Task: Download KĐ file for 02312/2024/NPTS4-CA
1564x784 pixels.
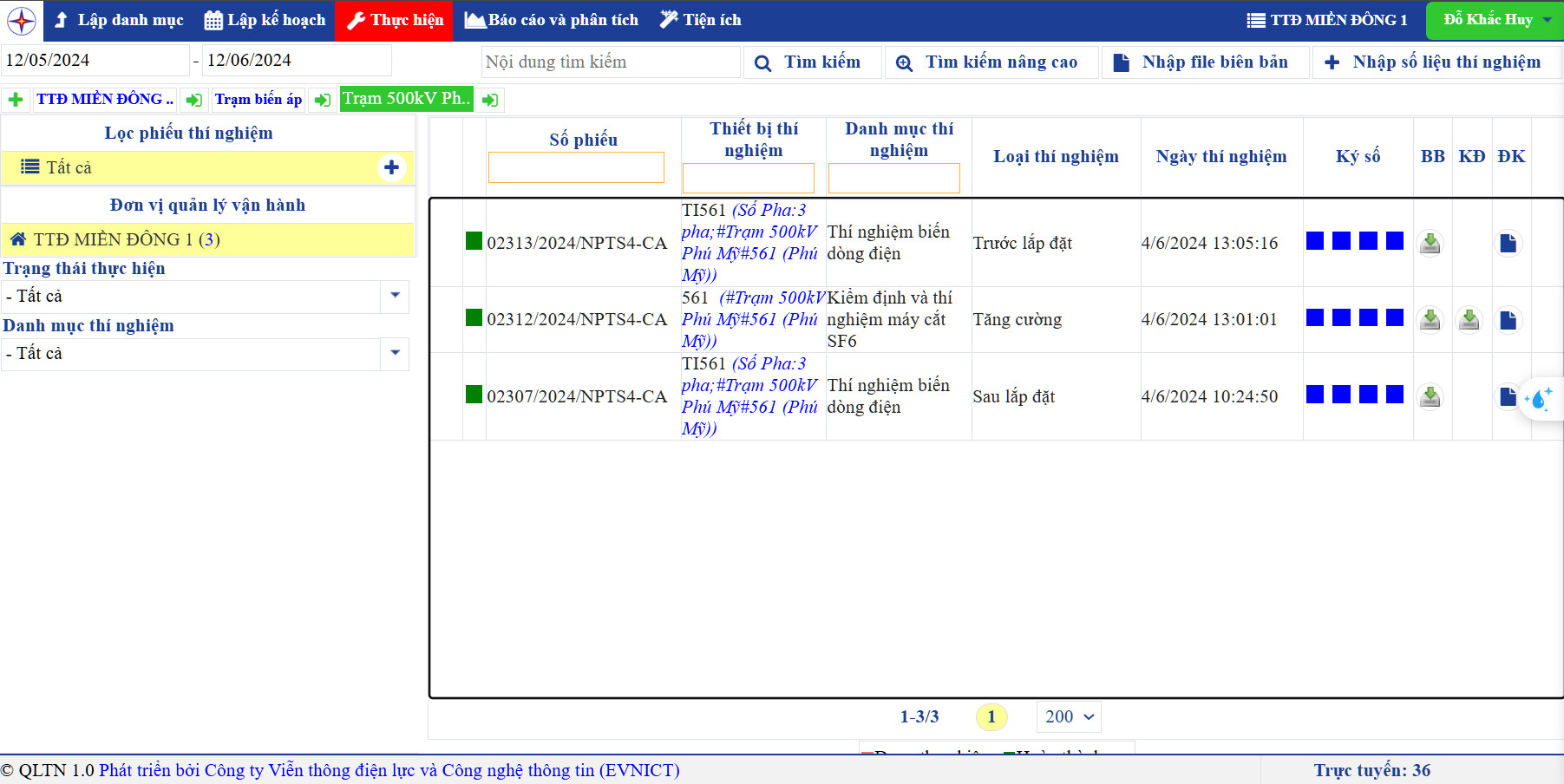Action: tap(1469, 320)
